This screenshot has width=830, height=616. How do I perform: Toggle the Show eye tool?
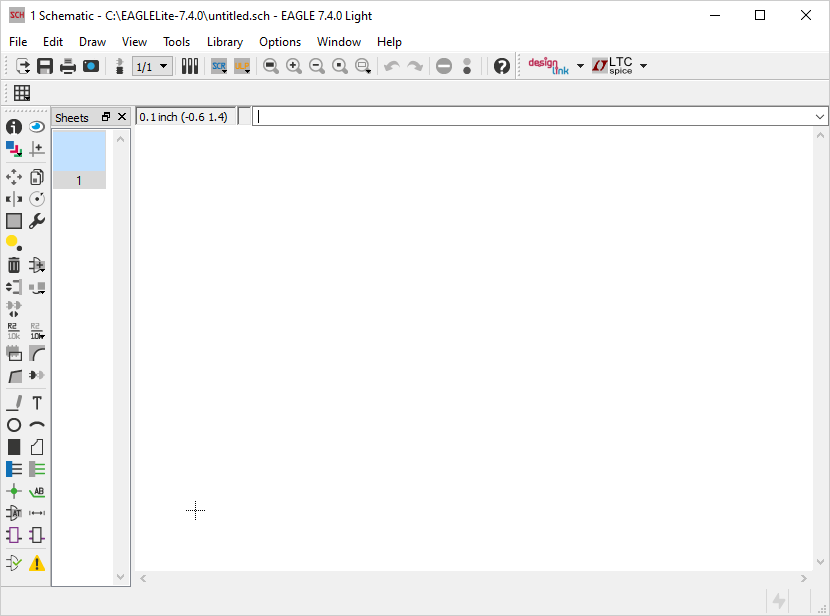pos(37,127)
